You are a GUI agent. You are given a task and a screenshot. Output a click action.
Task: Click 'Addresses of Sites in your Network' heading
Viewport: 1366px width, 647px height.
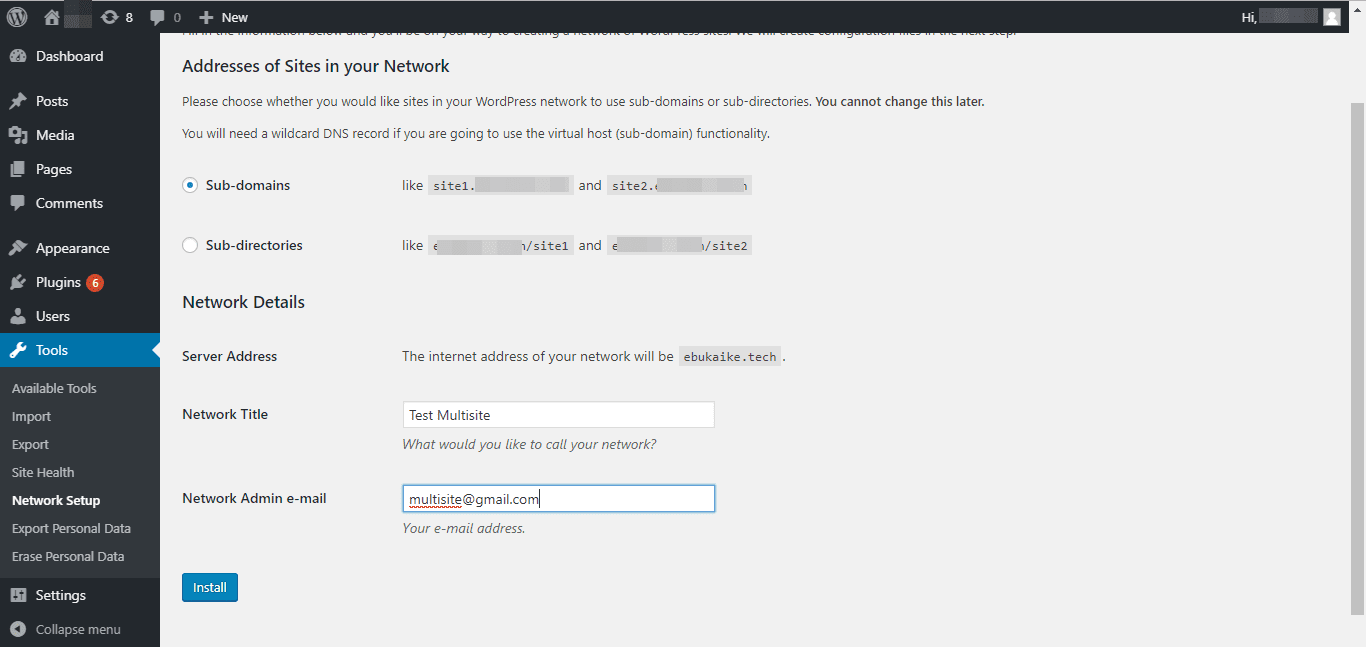point(316,66)
